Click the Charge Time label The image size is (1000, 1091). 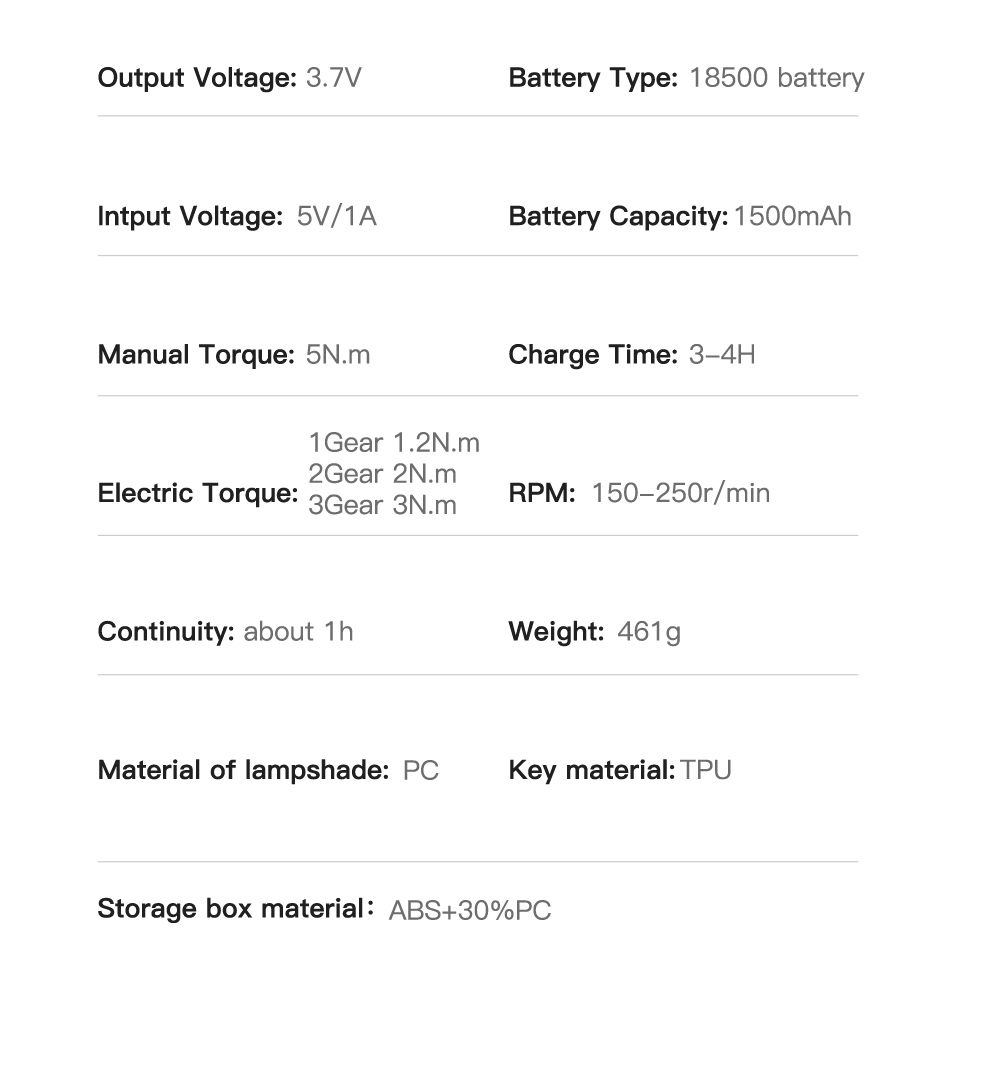[593, 355]
